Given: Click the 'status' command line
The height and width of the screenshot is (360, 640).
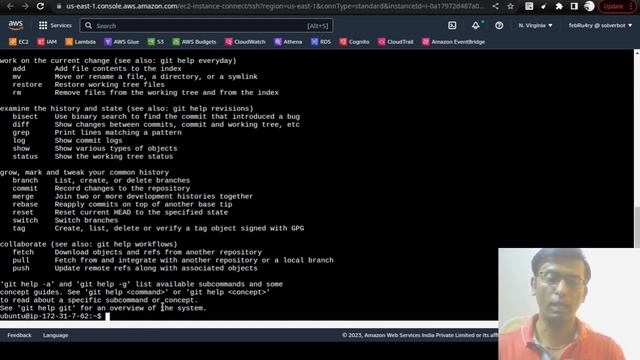Looking at the screenshot, I should (x=92, y=156).
